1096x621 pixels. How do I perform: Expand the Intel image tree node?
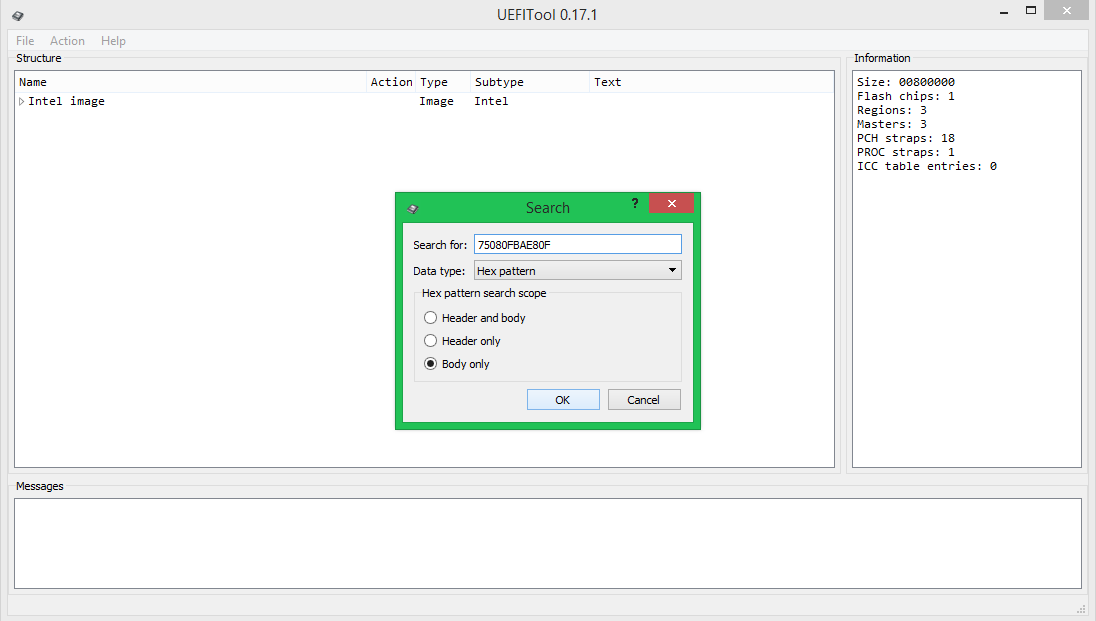[x=22, y=101]
